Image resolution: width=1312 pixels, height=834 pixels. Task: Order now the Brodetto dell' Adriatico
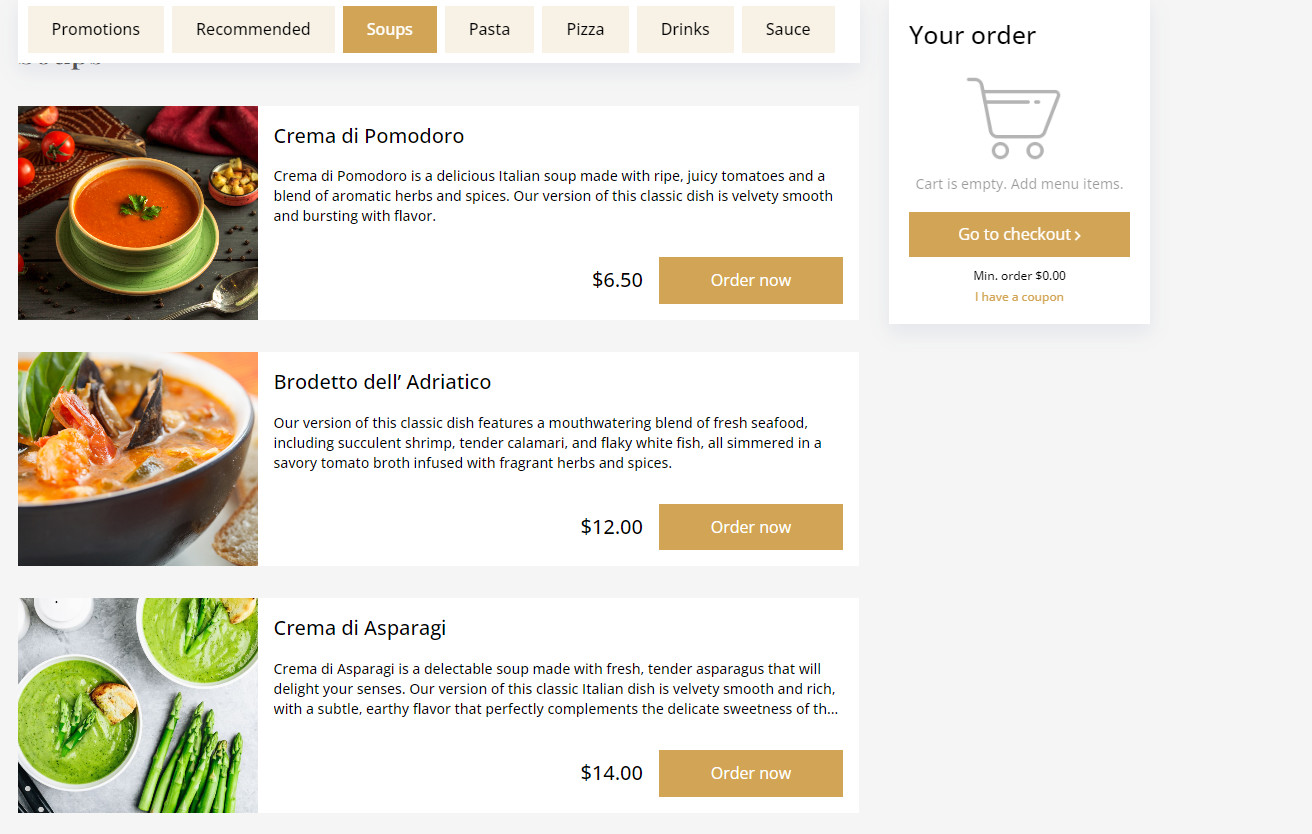(x=751, y=527)
